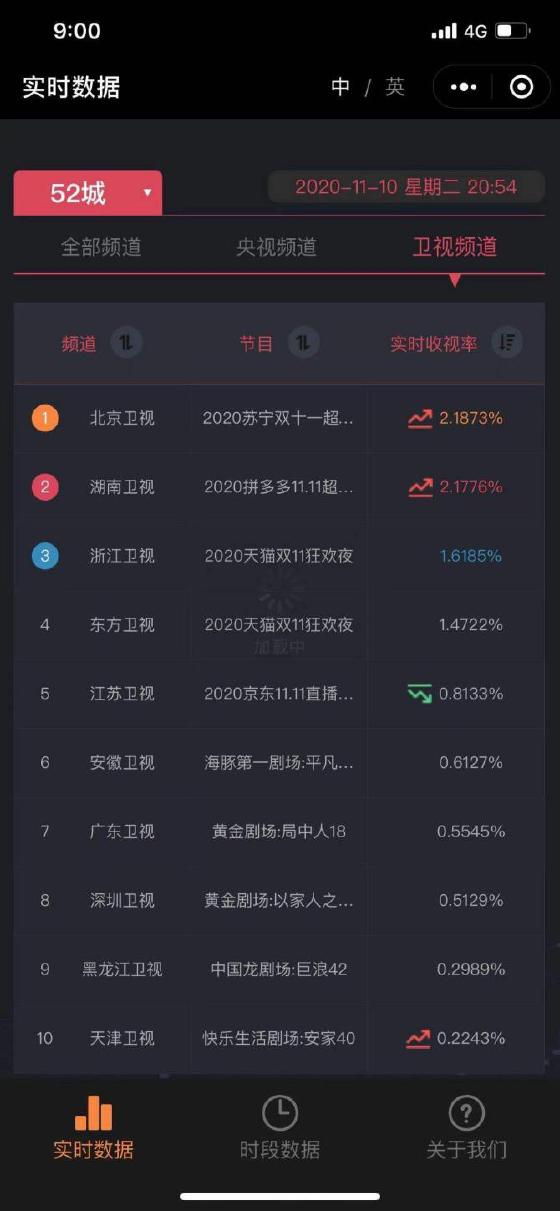Tap falling trend icon for 江苏卫视
The height and width of the screenshot is (1211, 560).
coord(420,693)
